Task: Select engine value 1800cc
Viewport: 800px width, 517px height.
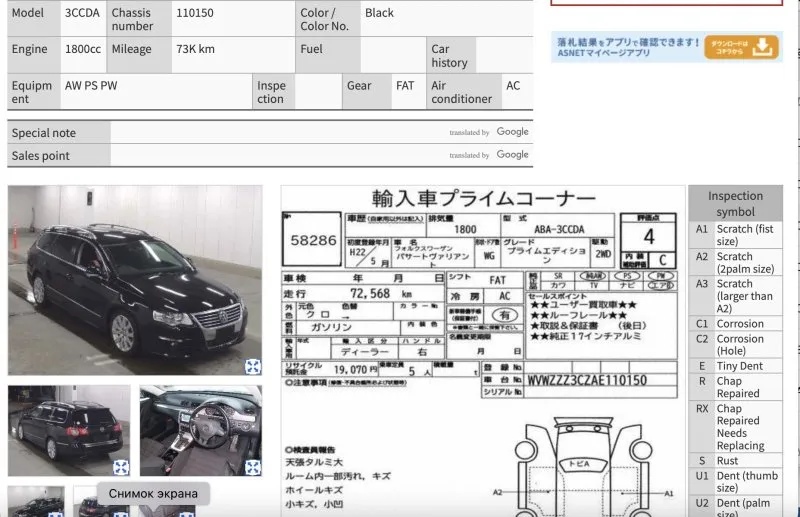Action: coord(83,49)
